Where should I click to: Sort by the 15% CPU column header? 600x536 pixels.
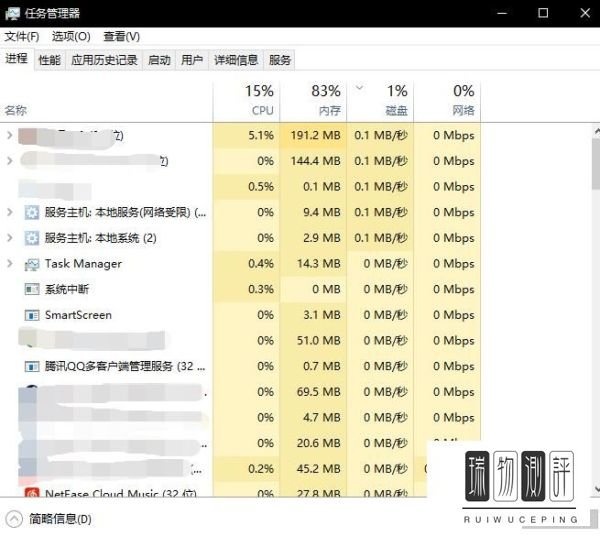click(246, 102)
